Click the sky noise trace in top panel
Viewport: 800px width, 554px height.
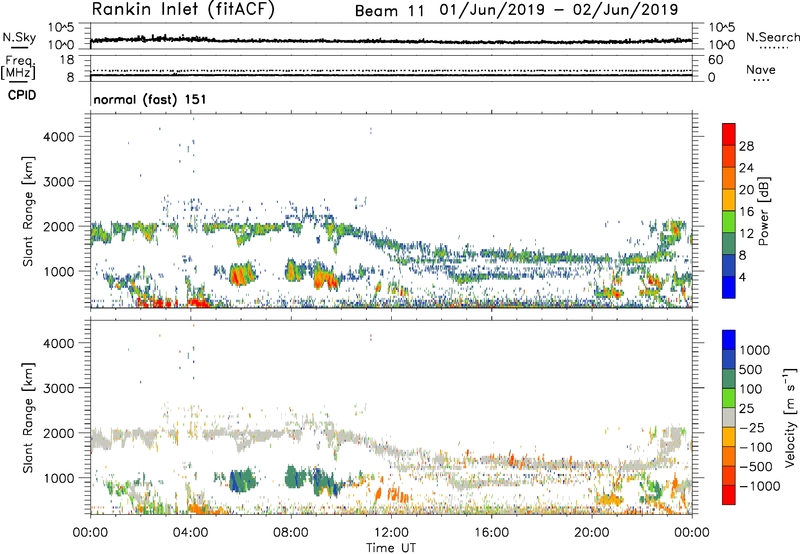(391, 40)
